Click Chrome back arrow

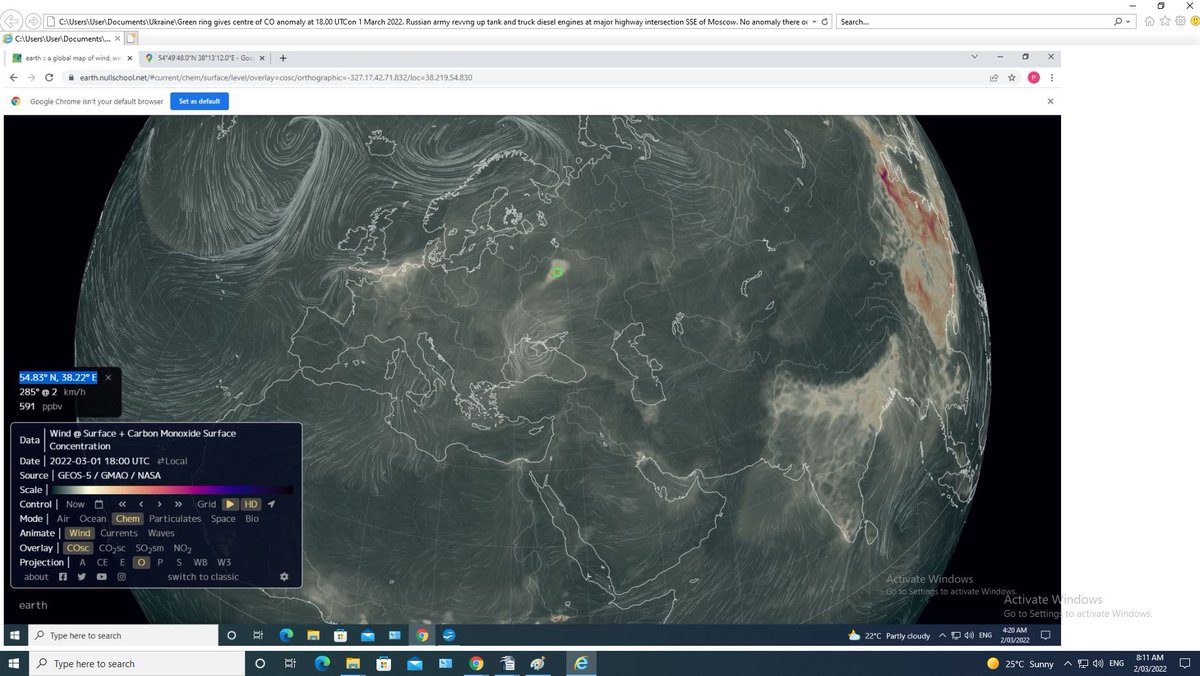click(x=14, y=77)
